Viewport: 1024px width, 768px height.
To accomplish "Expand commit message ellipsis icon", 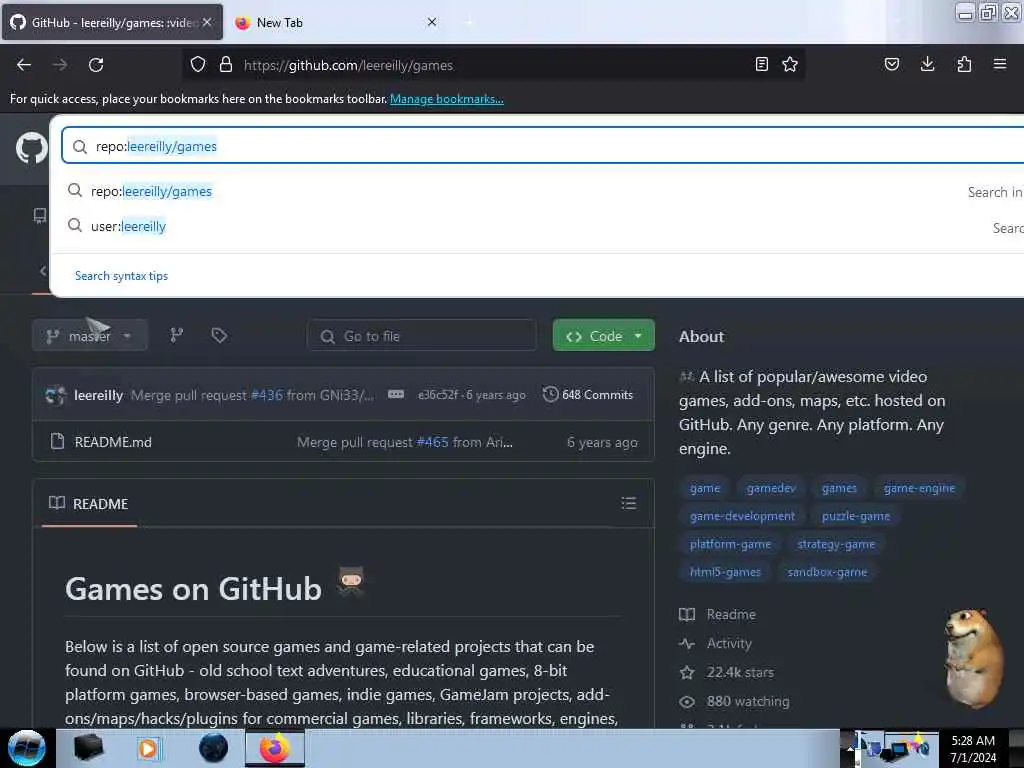I will coord(396,394).
